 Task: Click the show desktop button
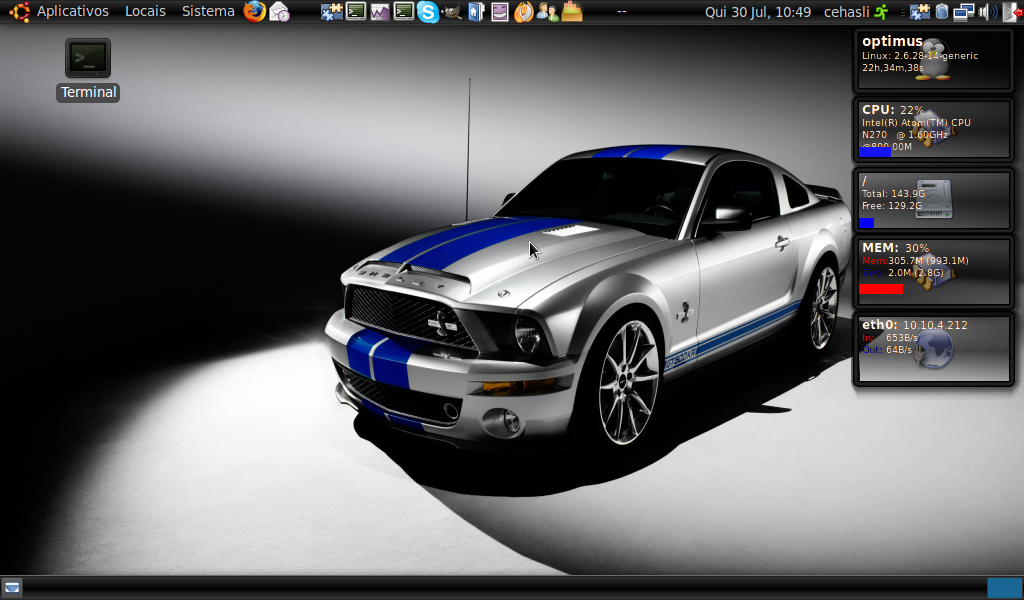(x=12, y=588)
